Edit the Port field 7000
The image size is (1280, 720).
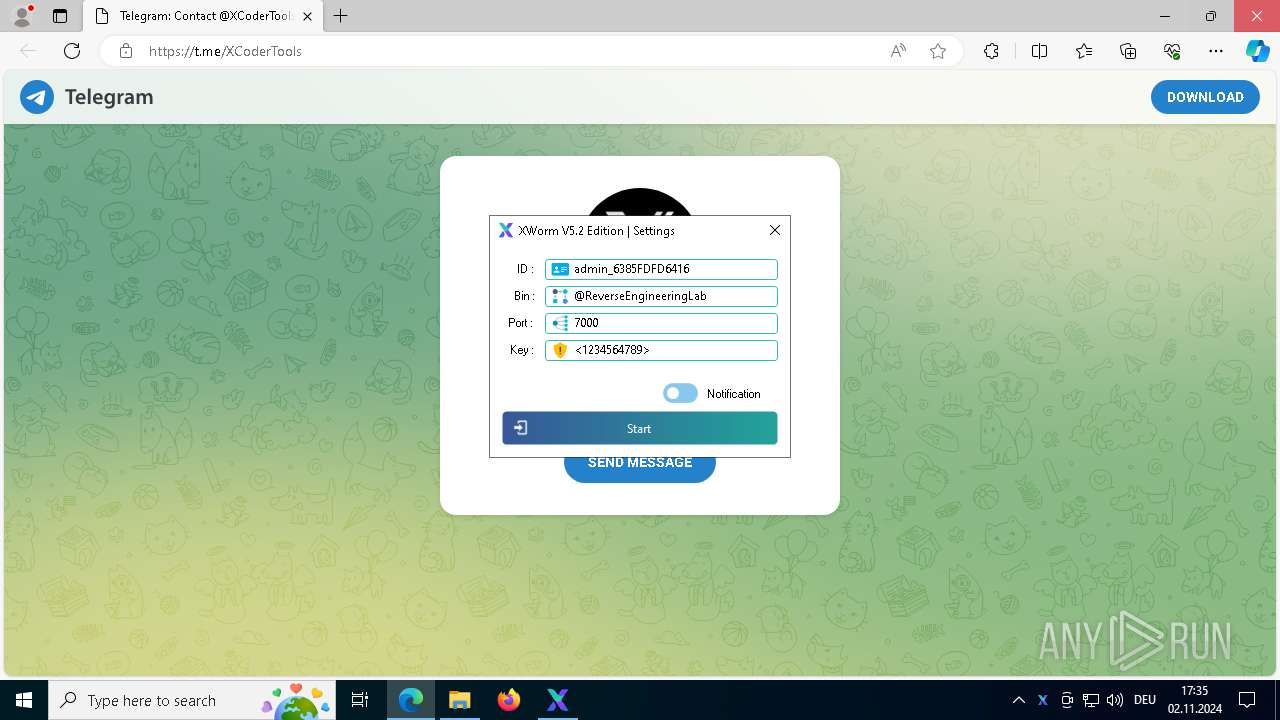(x=661, y=323)
